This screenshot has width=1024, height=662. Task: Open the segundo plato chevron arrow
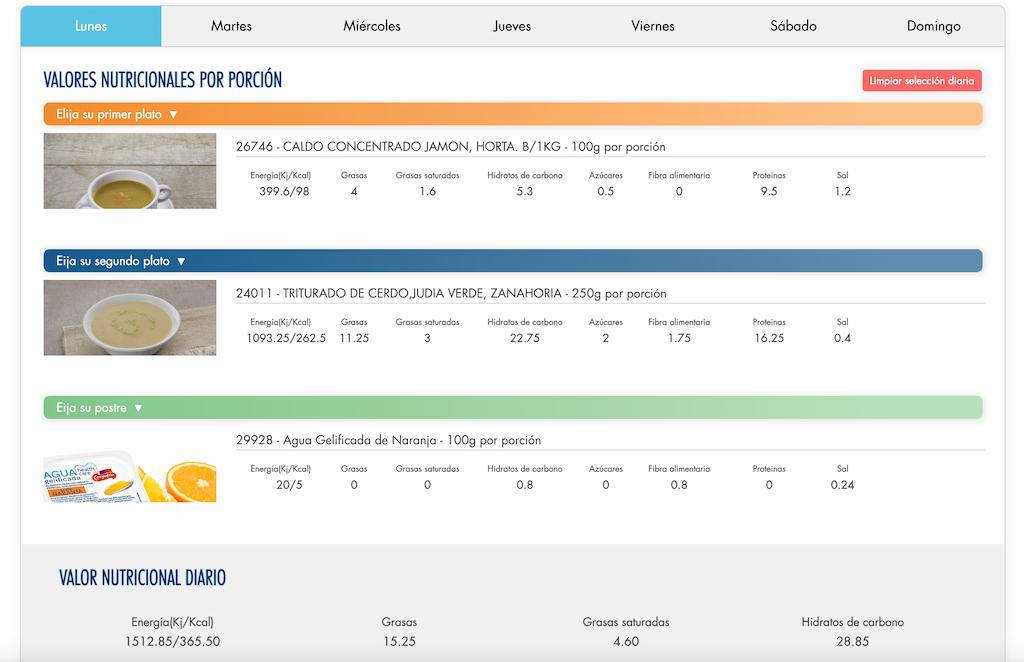click(x=180, y=260)
